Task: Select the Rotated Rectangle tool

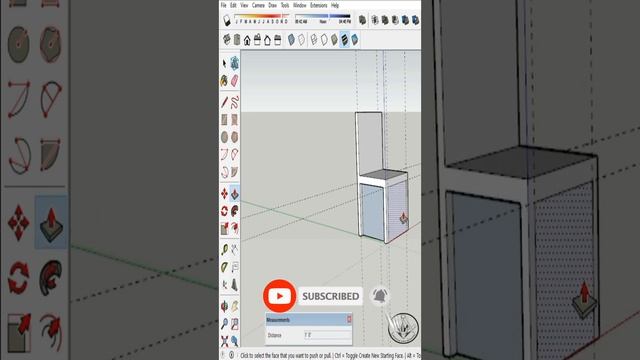Action: click(x=235, y=120)
